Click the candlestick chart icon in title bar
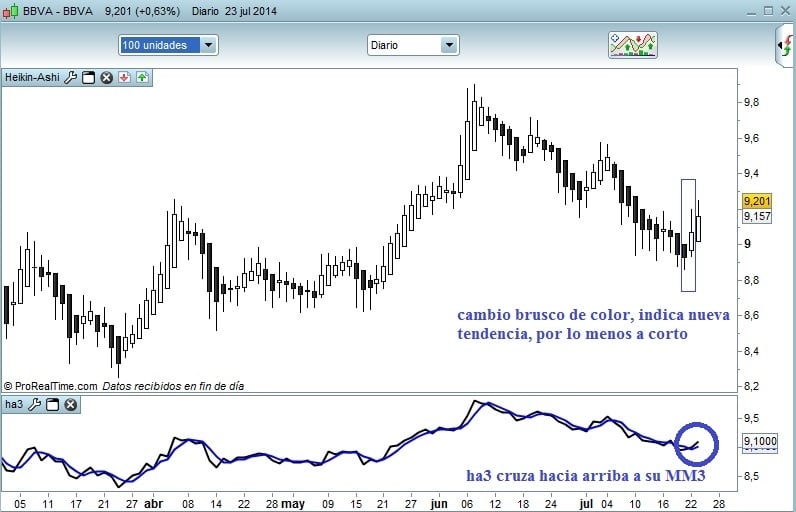 coord(10,11)
